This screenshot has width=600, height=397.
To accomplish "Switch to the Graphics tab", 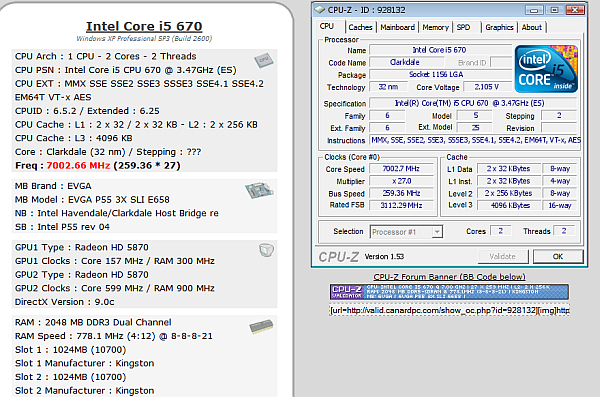I will point(499,27).
